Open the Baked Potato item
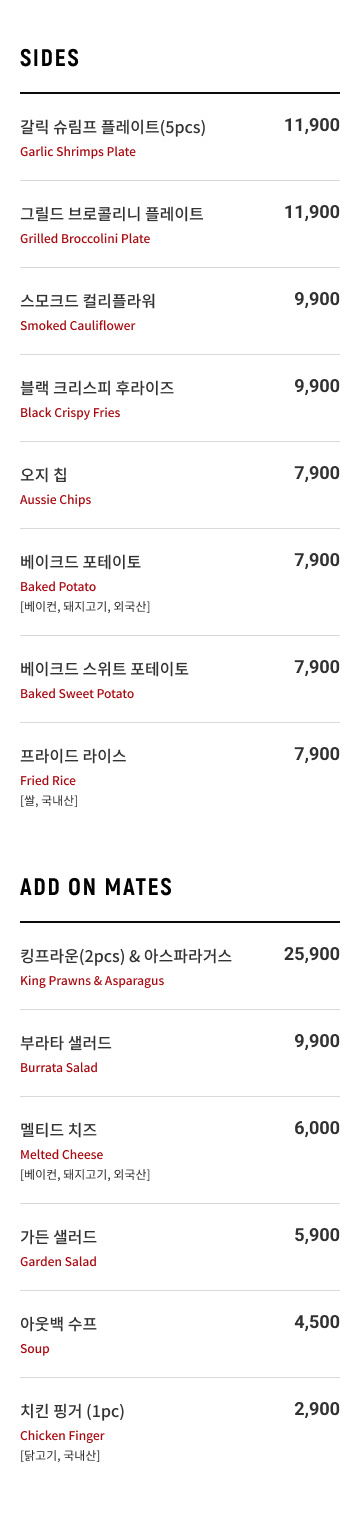Viewport: 360px width, 1524px height. tap(180, 583)
